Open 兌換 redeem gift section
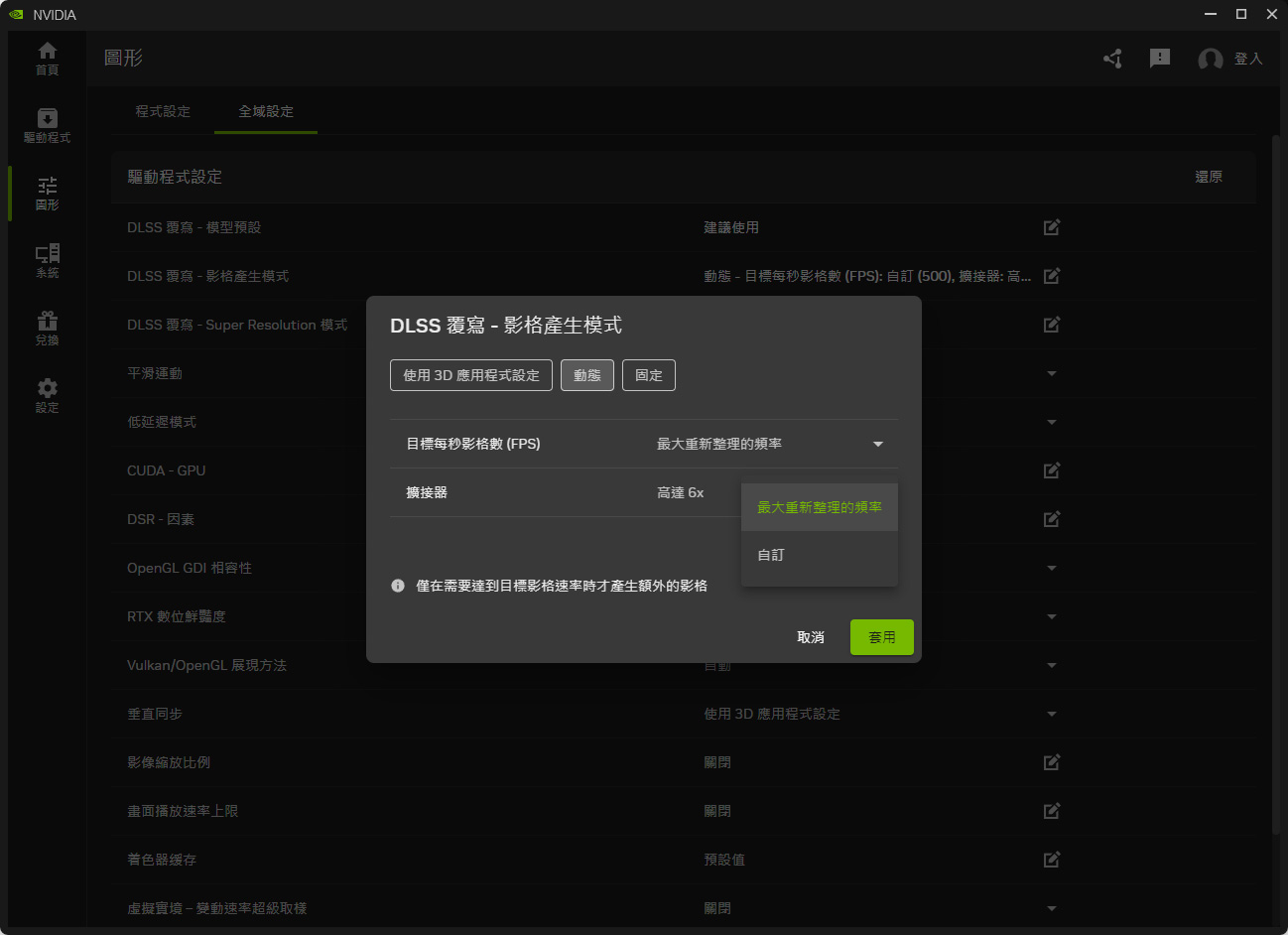Viewport: 1288px width, 935px height. coord(47,329)
